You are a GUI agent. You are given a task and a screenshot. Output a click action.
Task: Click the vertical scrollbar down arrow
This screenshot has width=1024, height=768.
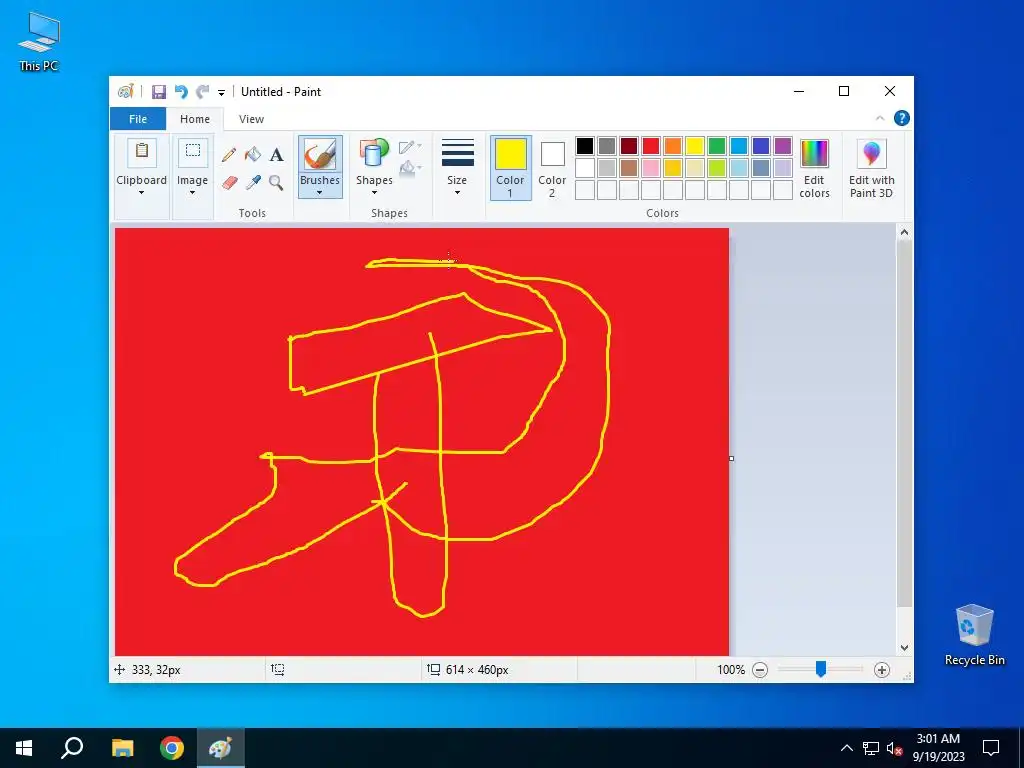[x=904, y=648]
